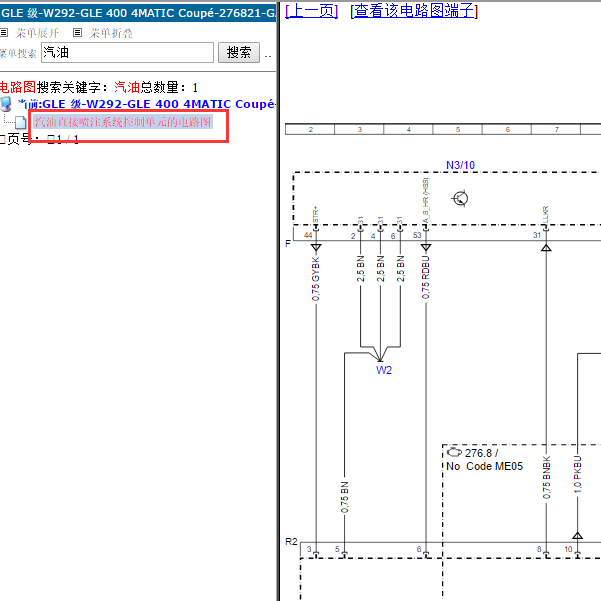The height and width of the screenshot is (601, 601).
Task: Select 汽油直接喷注系统控制单元的电路图 tree entry
Action: click(123, 122)
